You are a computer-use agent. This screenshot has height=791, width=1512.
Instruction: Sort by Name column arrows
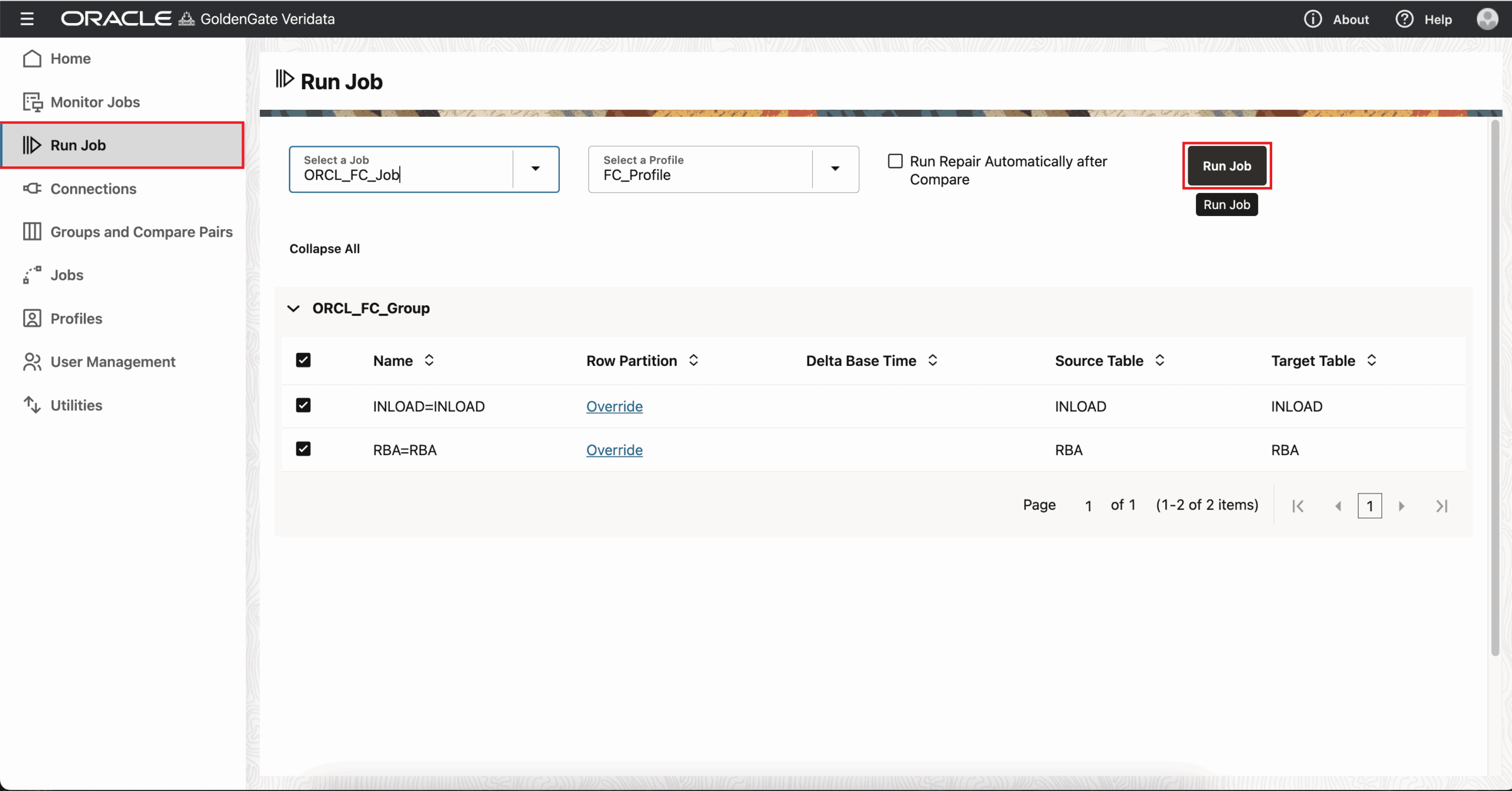click(429, 360)
